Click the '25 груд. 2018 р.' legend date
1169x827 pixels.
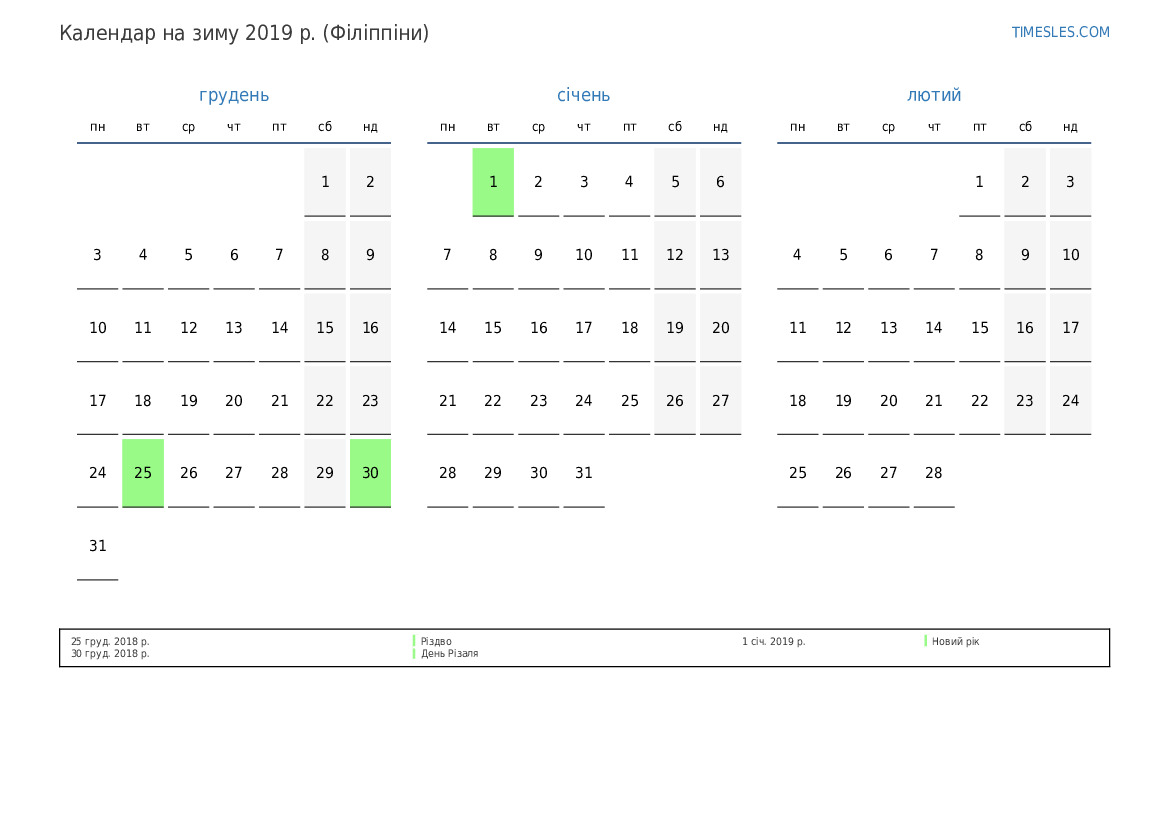(x=110, y=641)
